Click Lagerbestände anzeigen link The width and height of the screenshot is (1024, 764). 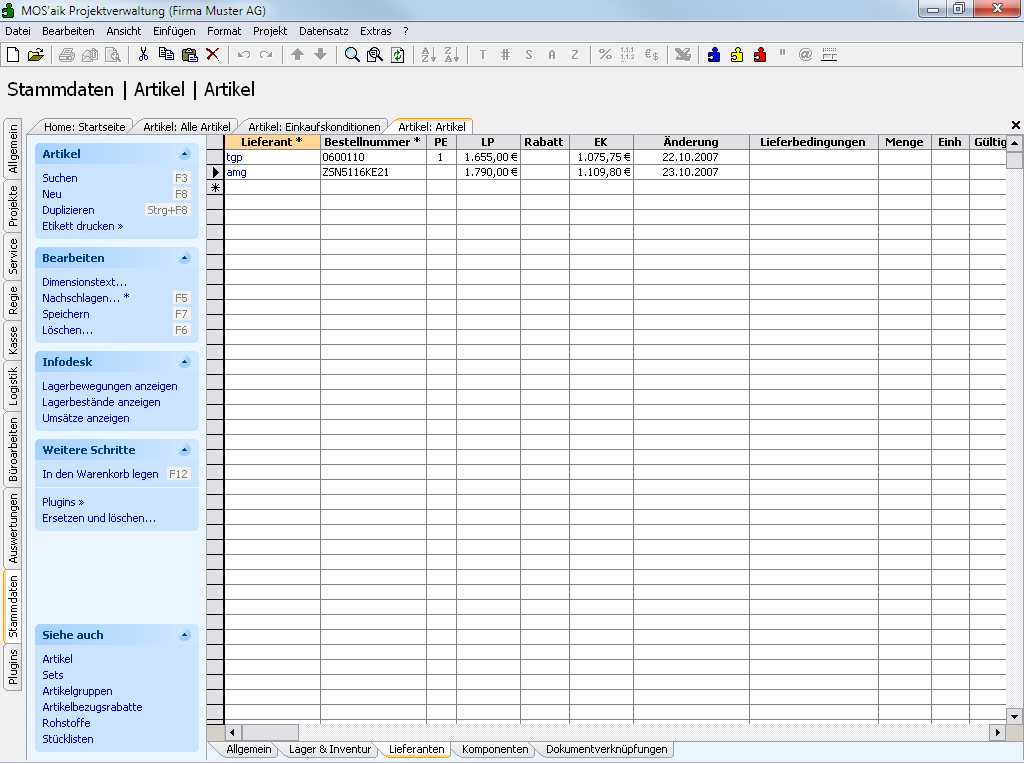(x=101, y=402)
